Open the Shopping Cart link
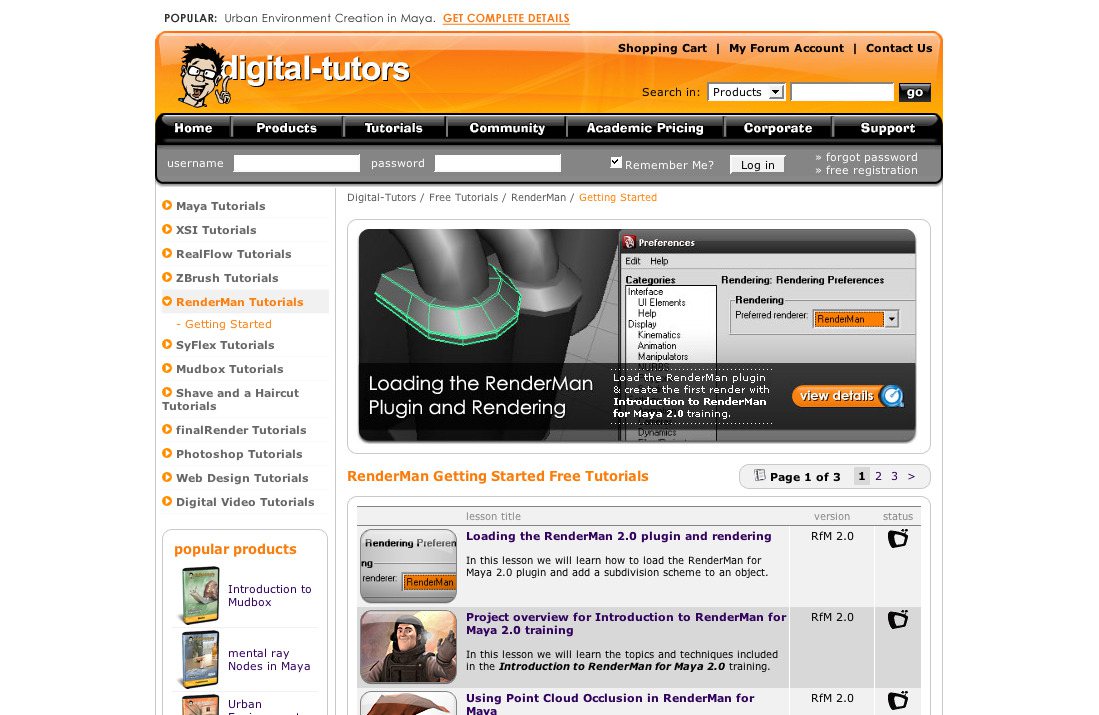This screenshot has height=715, width=1099. coord(662,48)
